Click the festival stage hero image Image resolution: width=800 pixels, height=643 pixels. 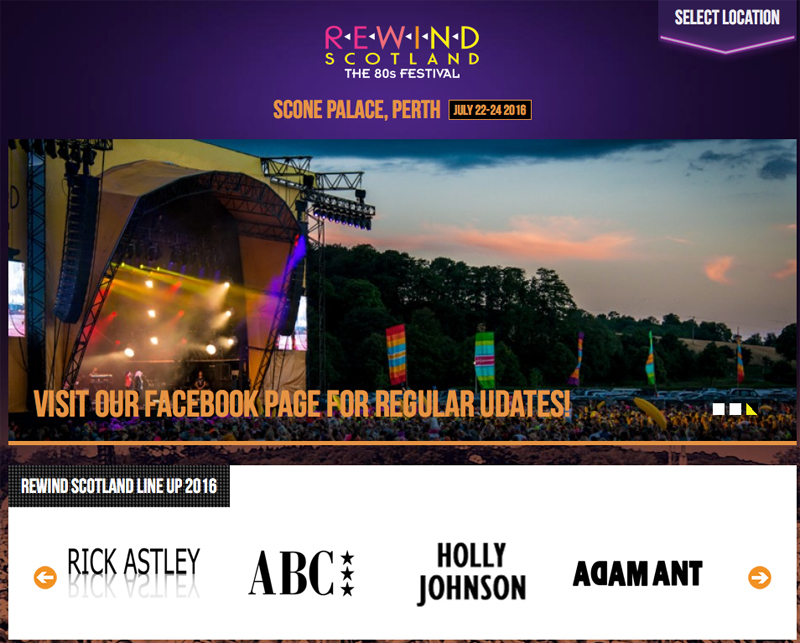coord(402,289)
